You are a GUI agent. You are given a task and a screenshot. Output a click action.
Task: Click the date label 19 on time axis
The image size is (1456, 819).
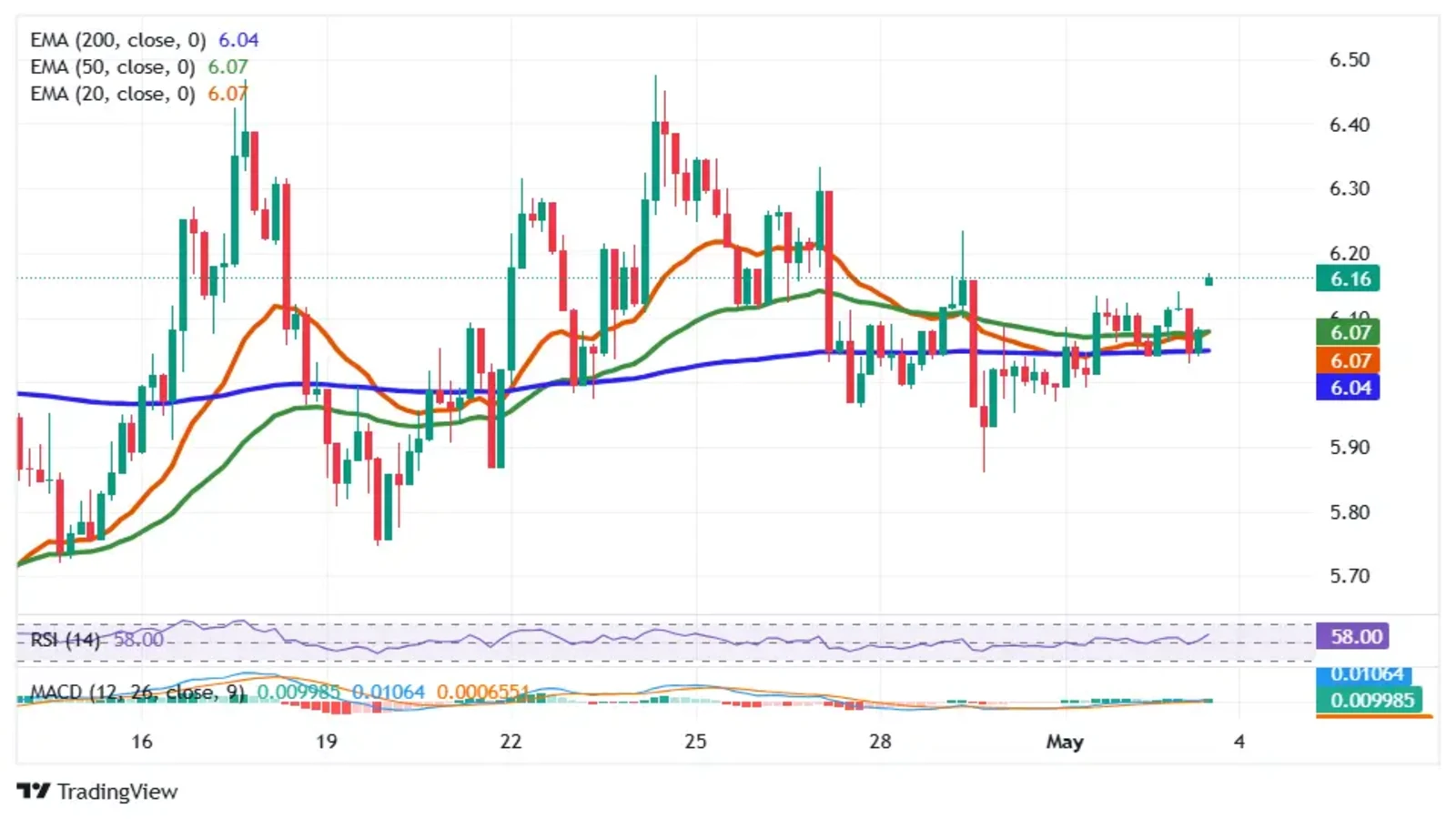pyautogui.click(x=326, y=742)
